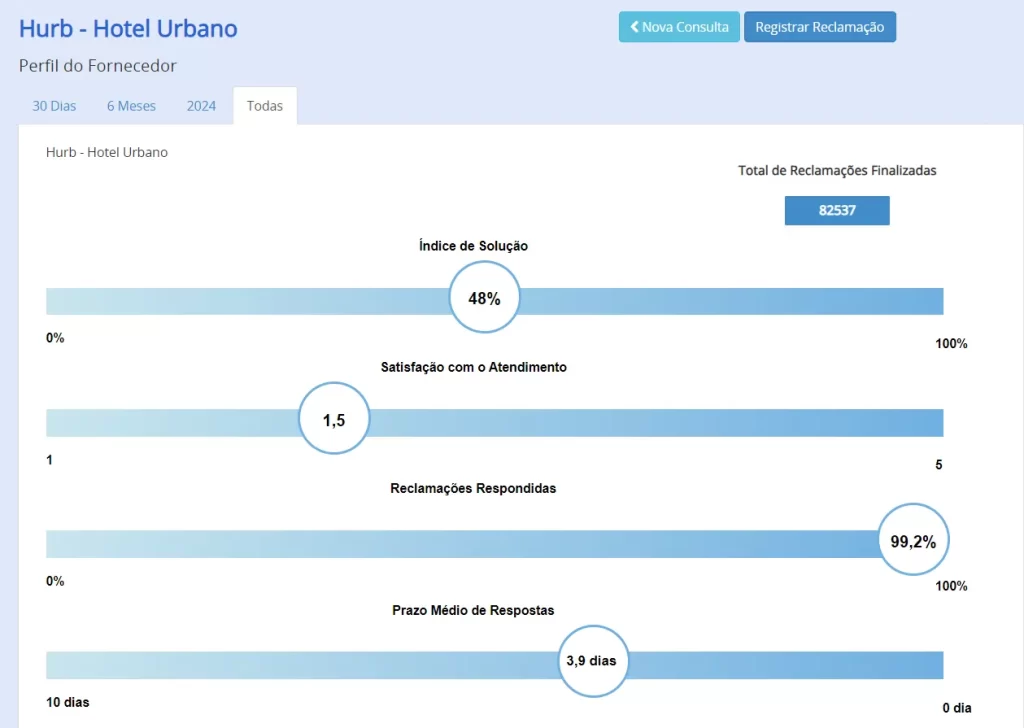Switch to the 6 Meses tab
The image size is (1024, 728).
click(131, 106)
